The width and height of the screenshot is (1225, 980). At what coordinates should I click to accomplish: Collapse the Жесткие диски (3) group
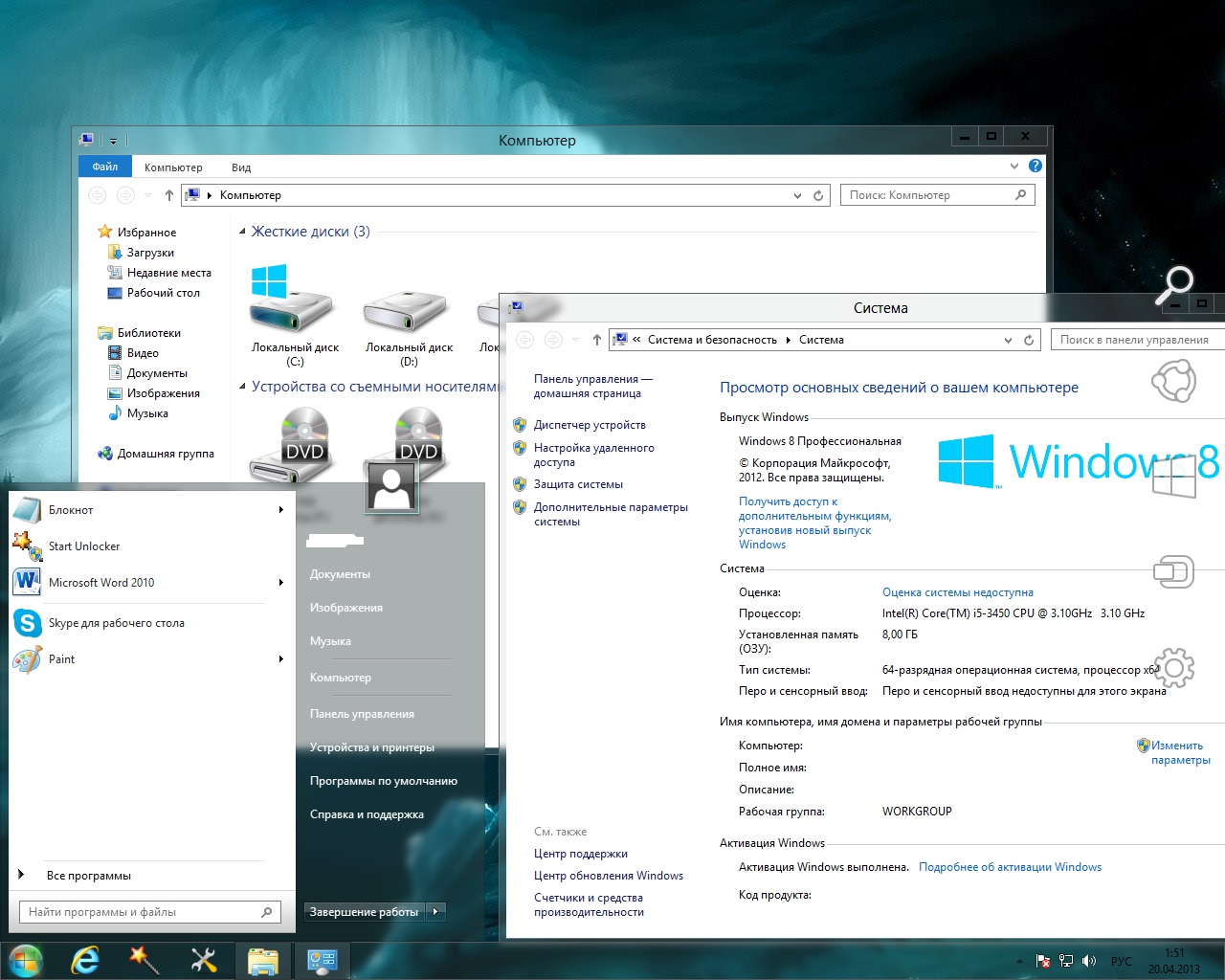242,232
